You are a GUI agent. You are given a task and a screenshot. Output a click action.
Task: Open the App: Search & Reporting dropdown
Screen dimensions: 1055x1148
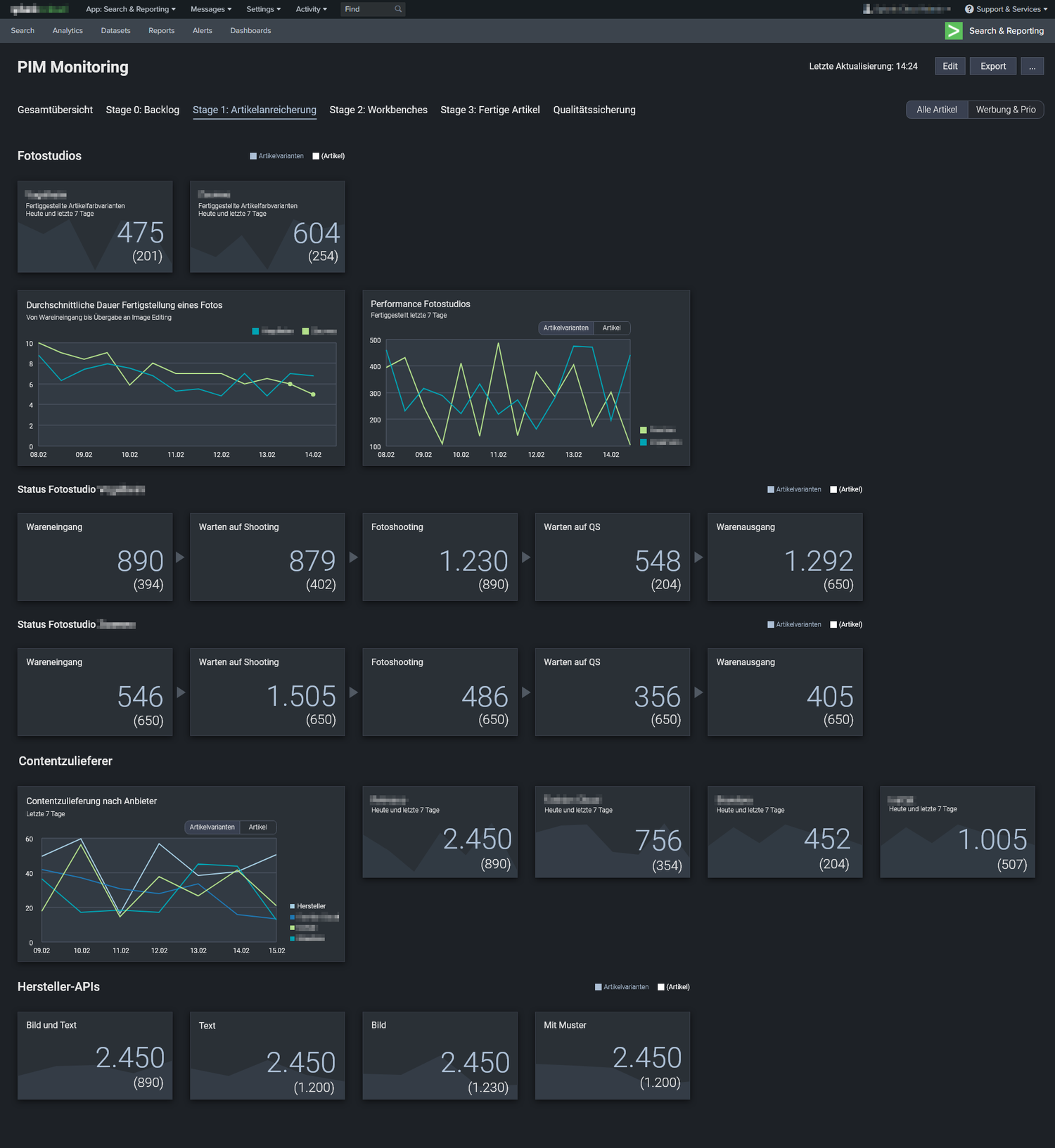(x=131, y=9)
